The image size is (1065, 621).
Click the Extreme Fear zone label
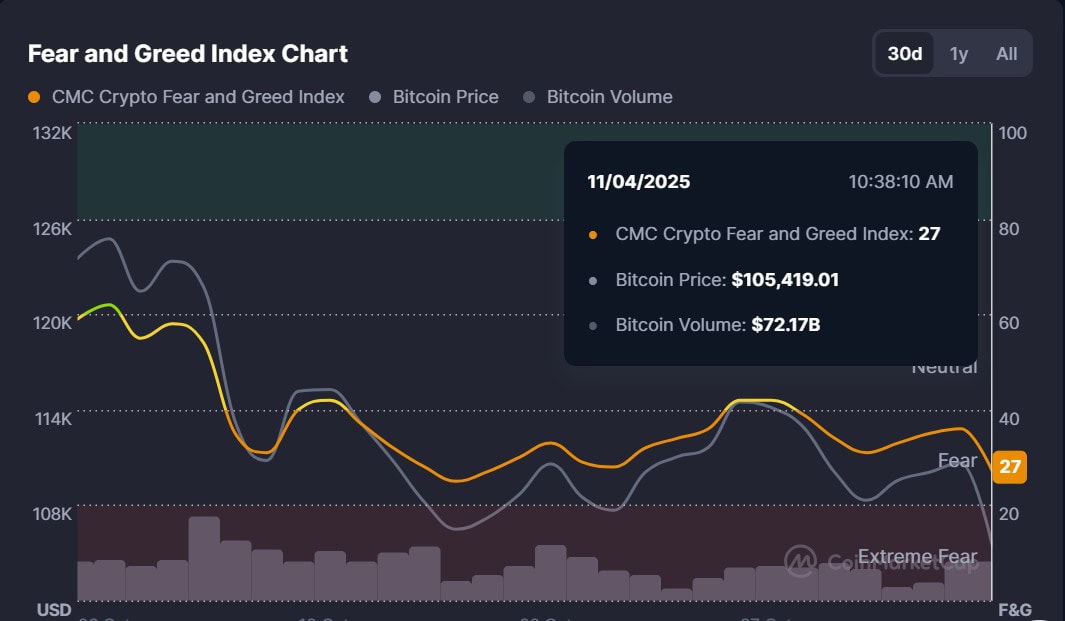918,556
